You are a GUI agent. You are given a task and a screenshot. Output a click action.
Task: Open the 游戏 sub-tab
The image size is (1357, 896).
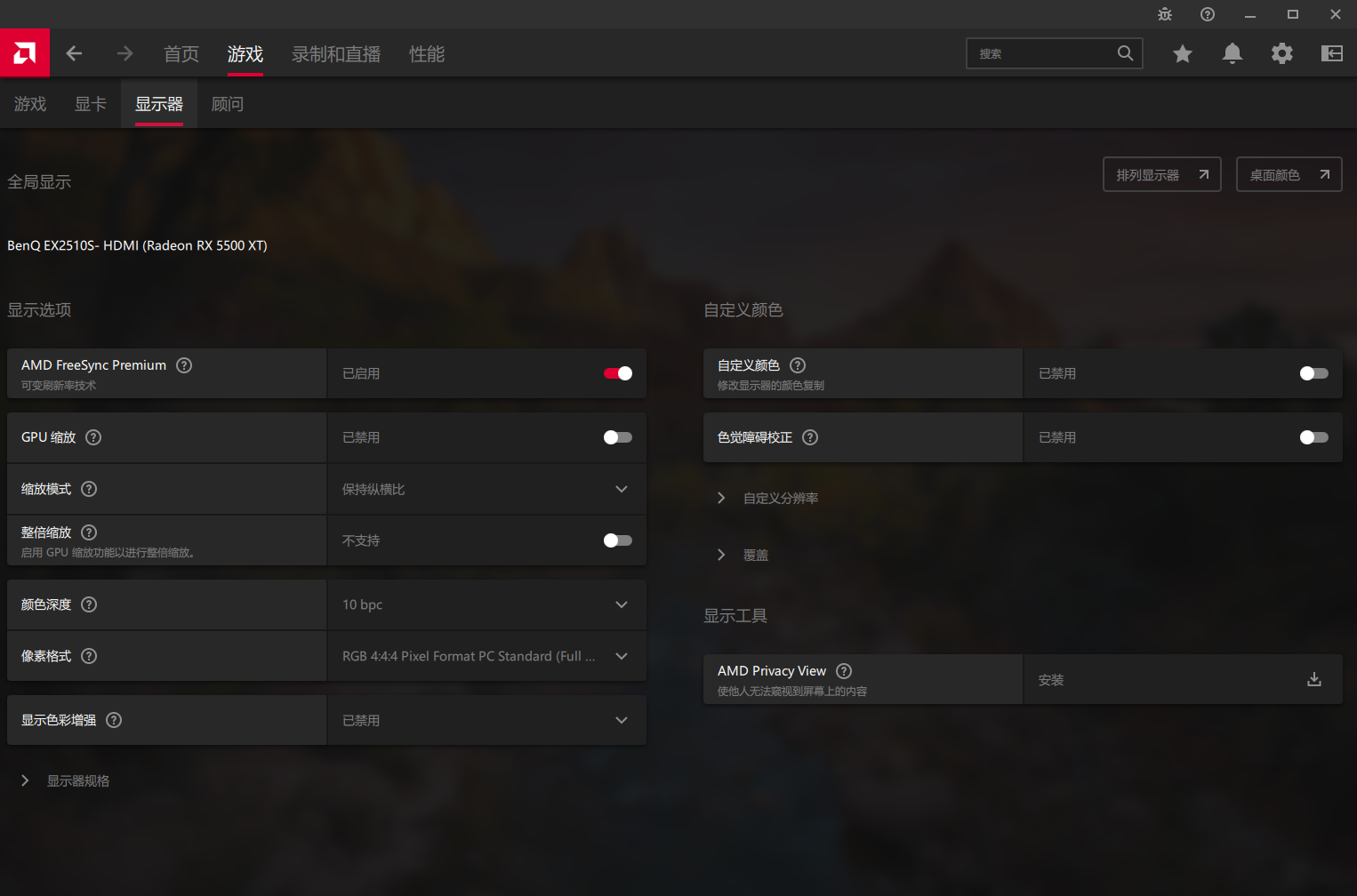pos(30,104)
